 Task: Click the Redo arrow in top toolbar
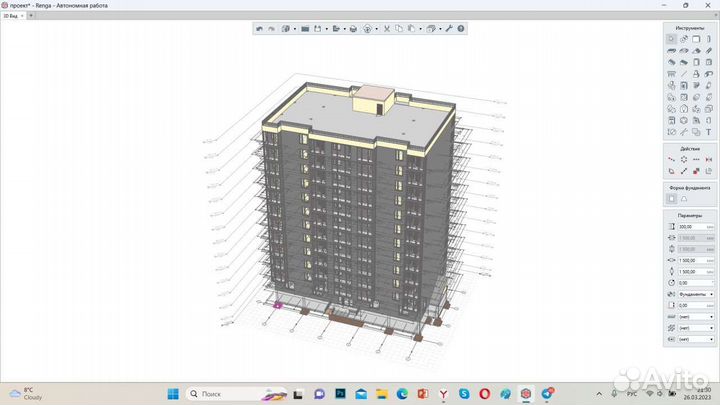tap(270, 29)
